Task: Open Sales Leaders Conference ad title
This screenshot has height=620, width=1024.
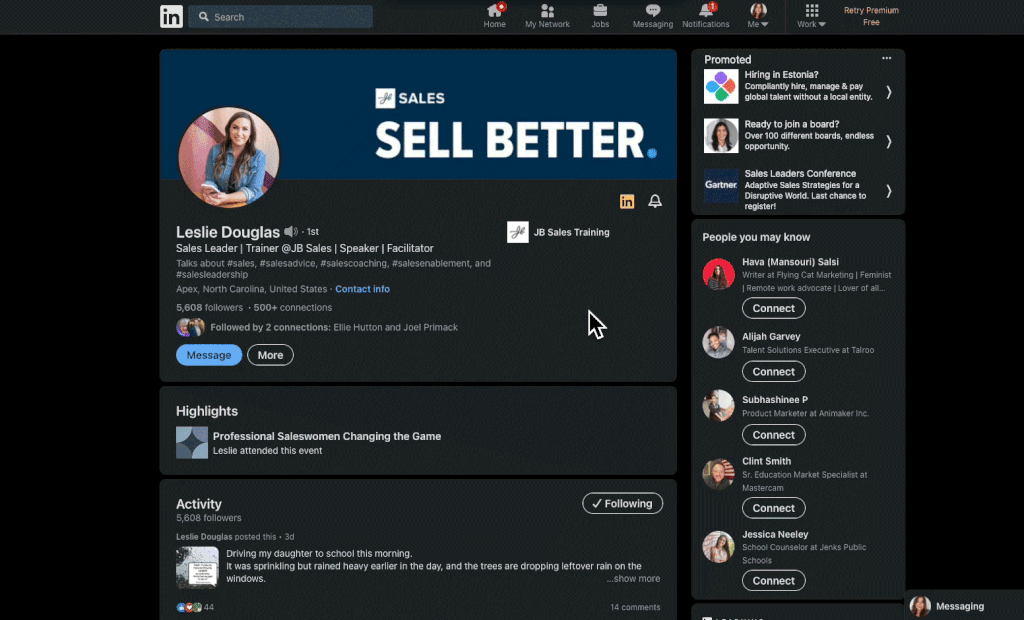Action: click(800, 174)
